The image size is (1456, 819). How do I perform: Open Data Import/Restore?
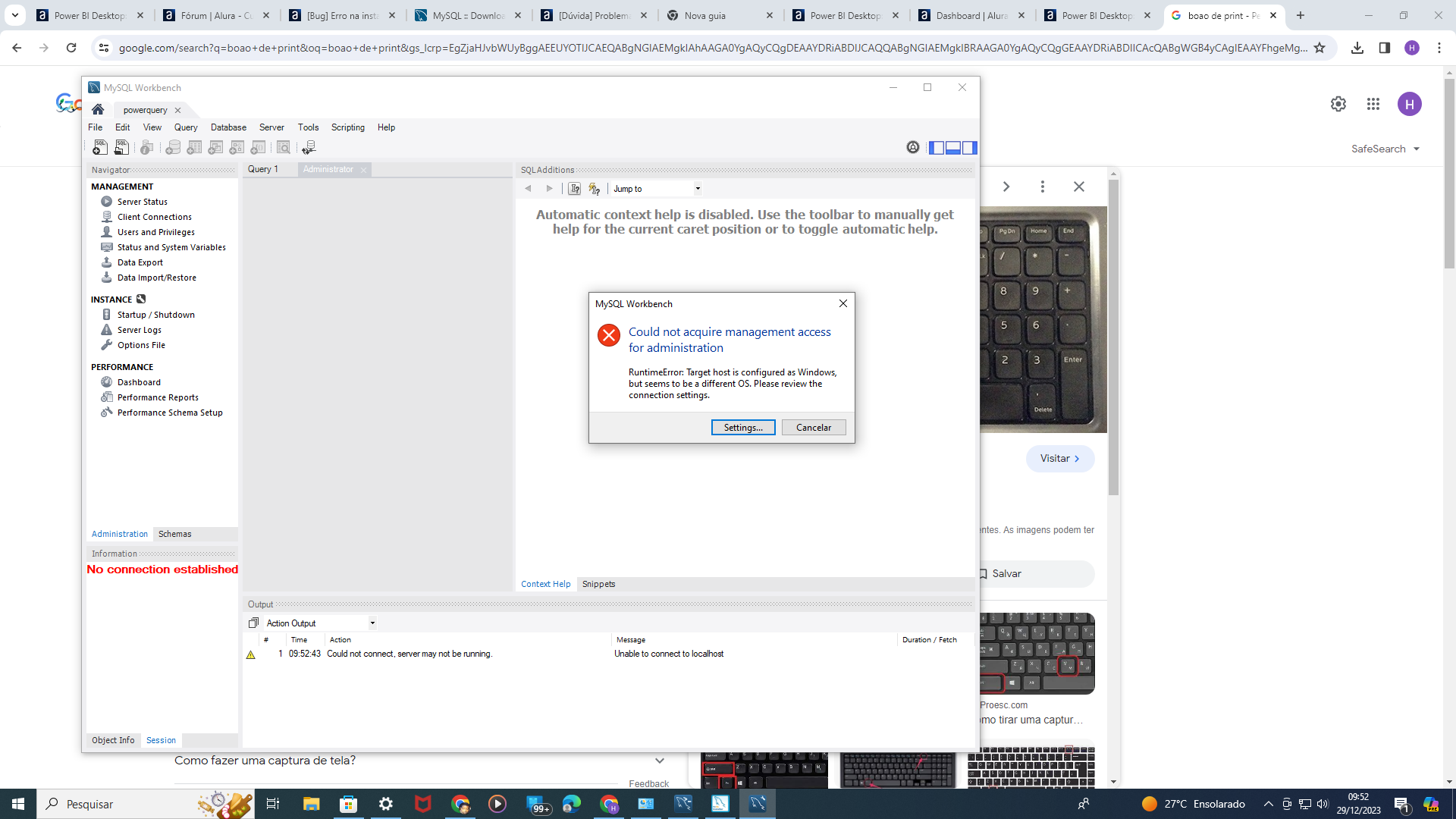[x=157, y=278]
